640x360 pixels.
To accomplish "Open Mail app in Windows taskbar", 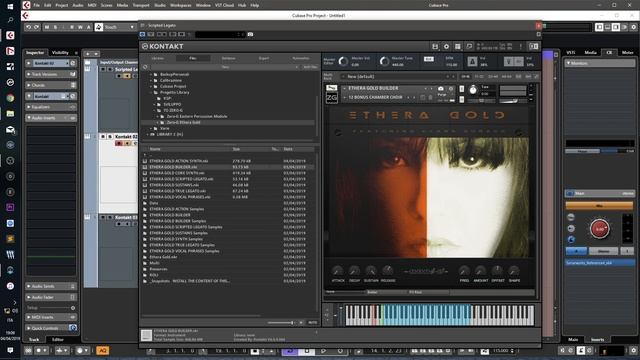I will [x=10, y=129].
